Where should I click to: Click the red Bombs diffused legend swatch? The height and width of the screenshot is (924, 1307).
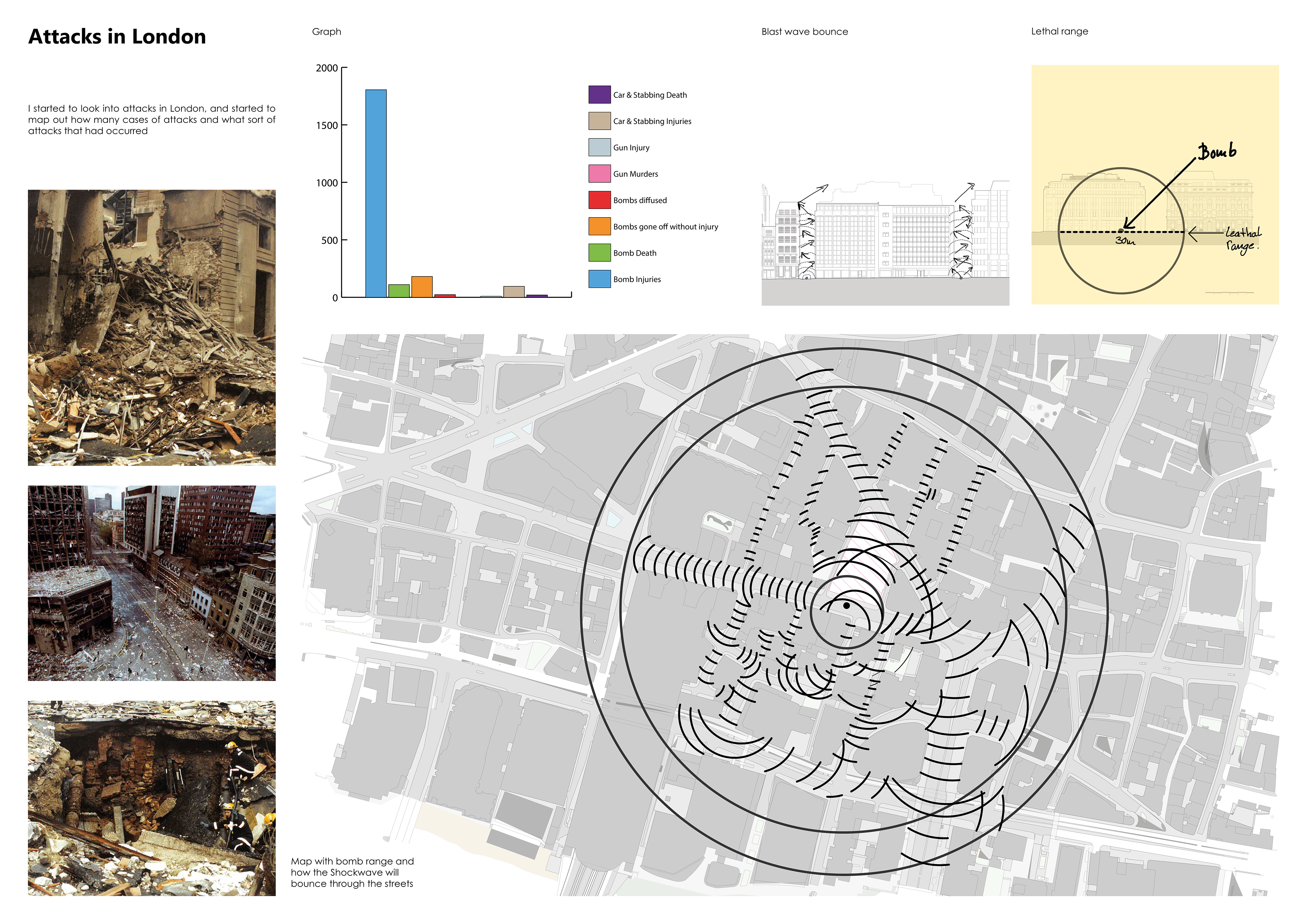599,200
